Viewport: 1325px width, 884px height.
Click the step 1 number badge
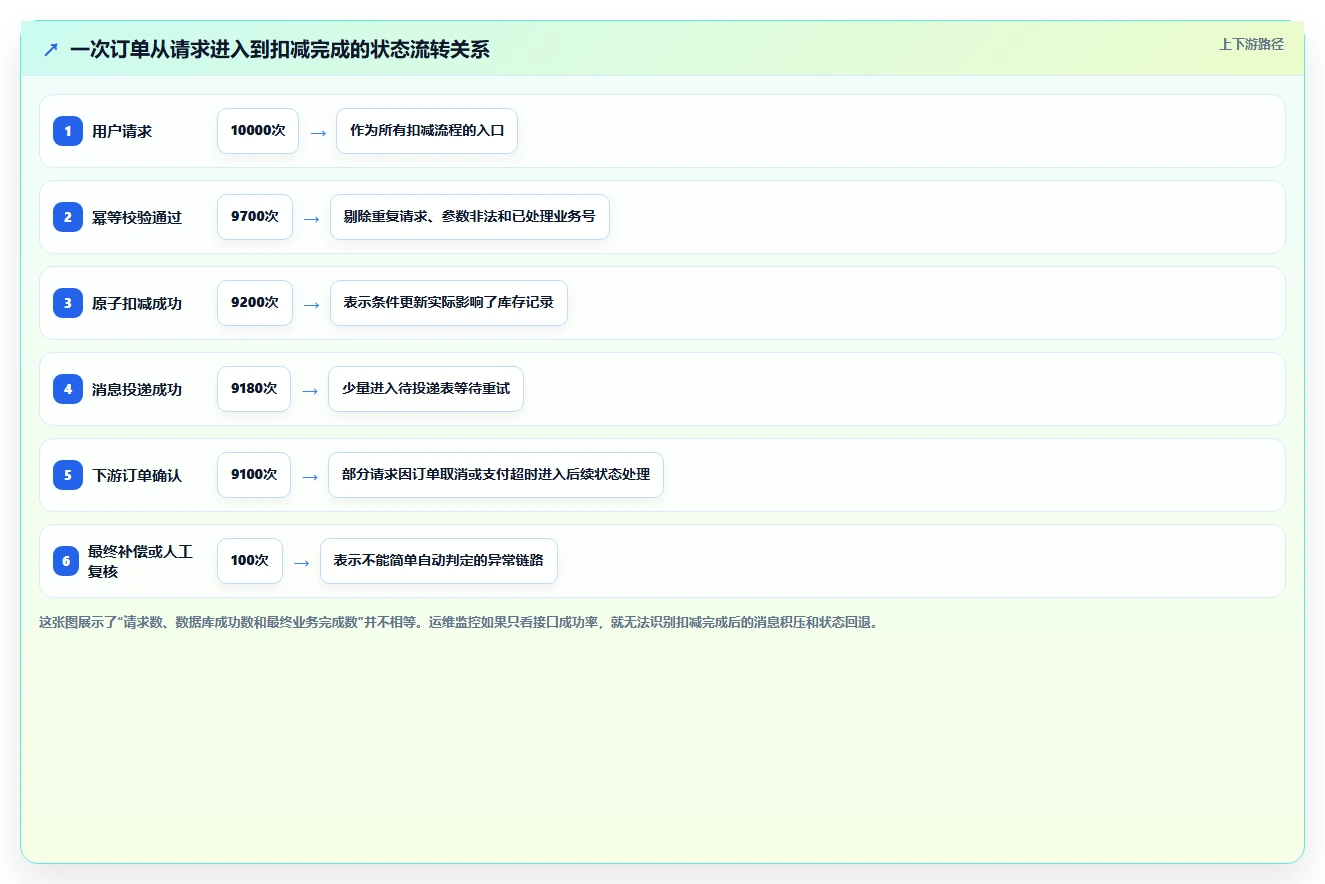point(68,131)
